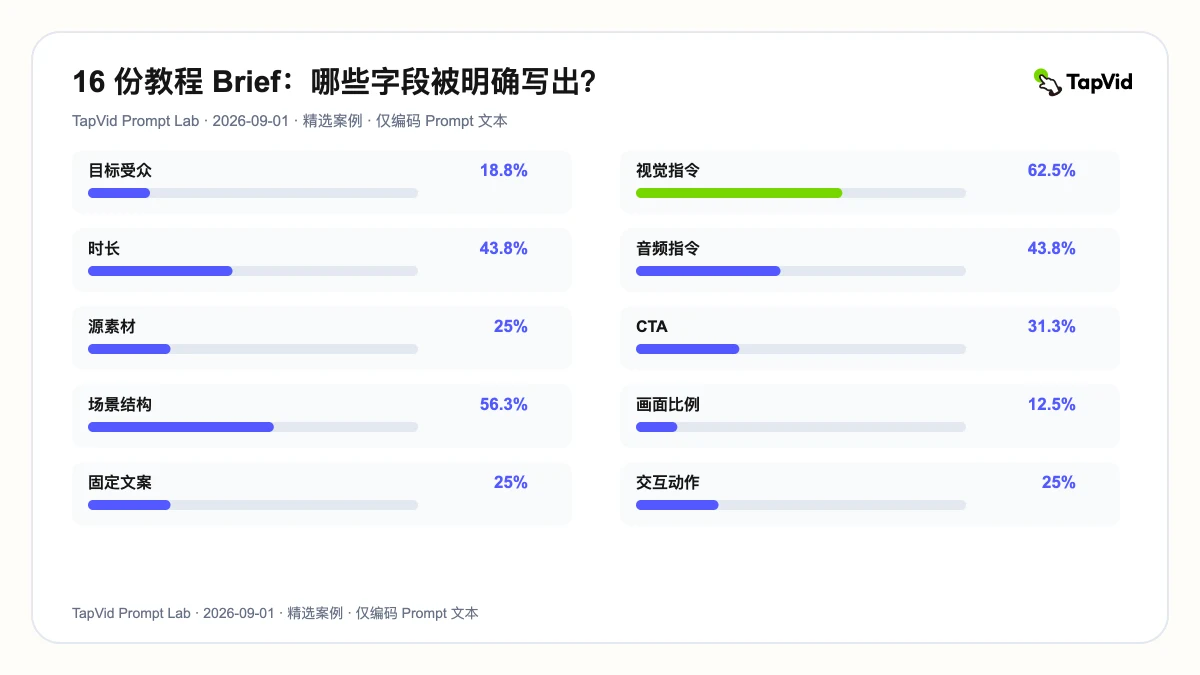1200x675 pixels.
Task: Click the green 视觉指令 progress bar
Action: click(801, 193)
